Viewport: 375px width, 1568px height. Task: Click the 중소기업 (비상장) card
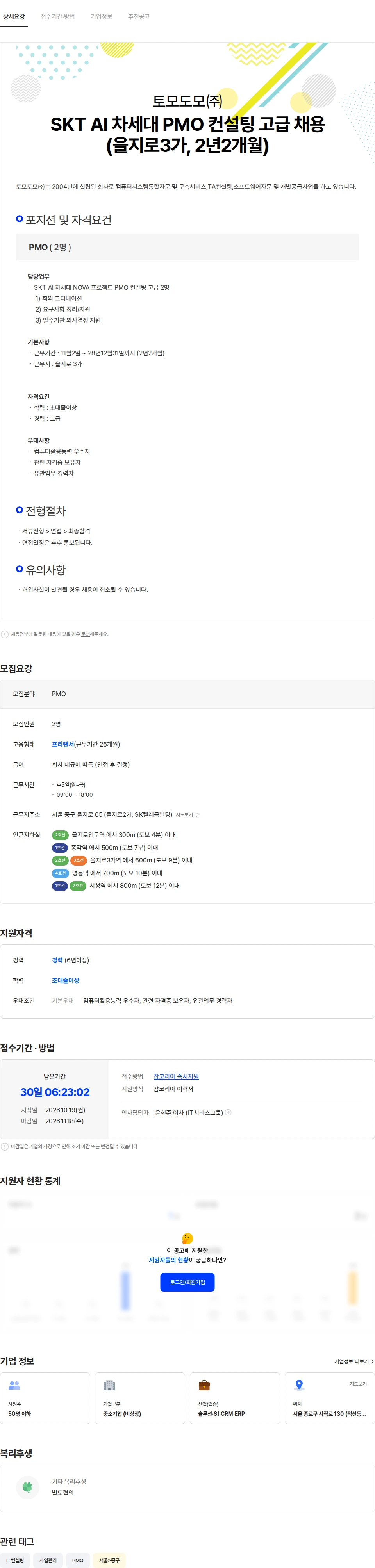(x=140, y=1398)
